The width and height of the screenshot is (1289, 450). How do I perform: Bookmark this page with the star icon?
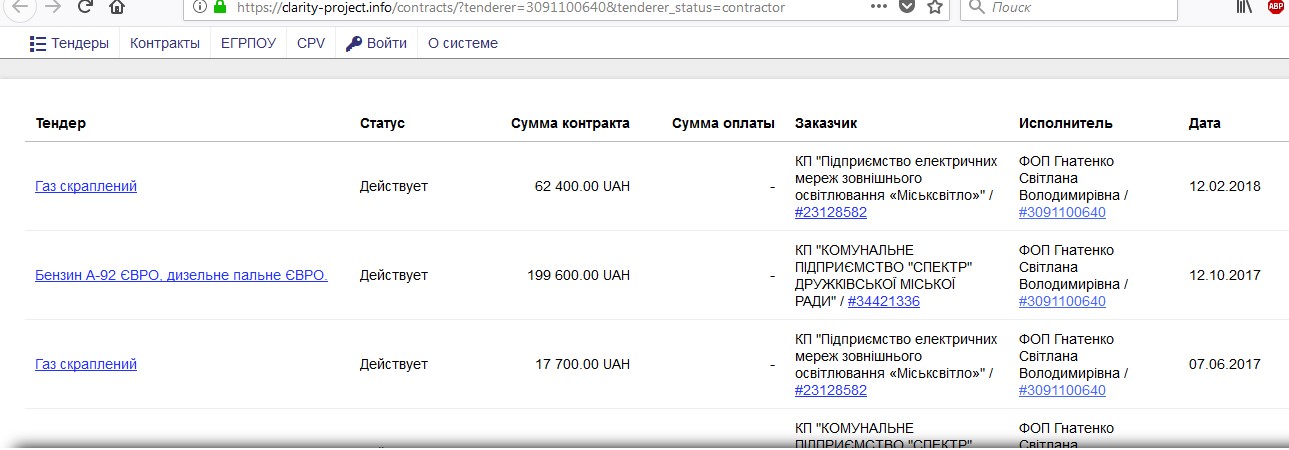tap(935, 6)
